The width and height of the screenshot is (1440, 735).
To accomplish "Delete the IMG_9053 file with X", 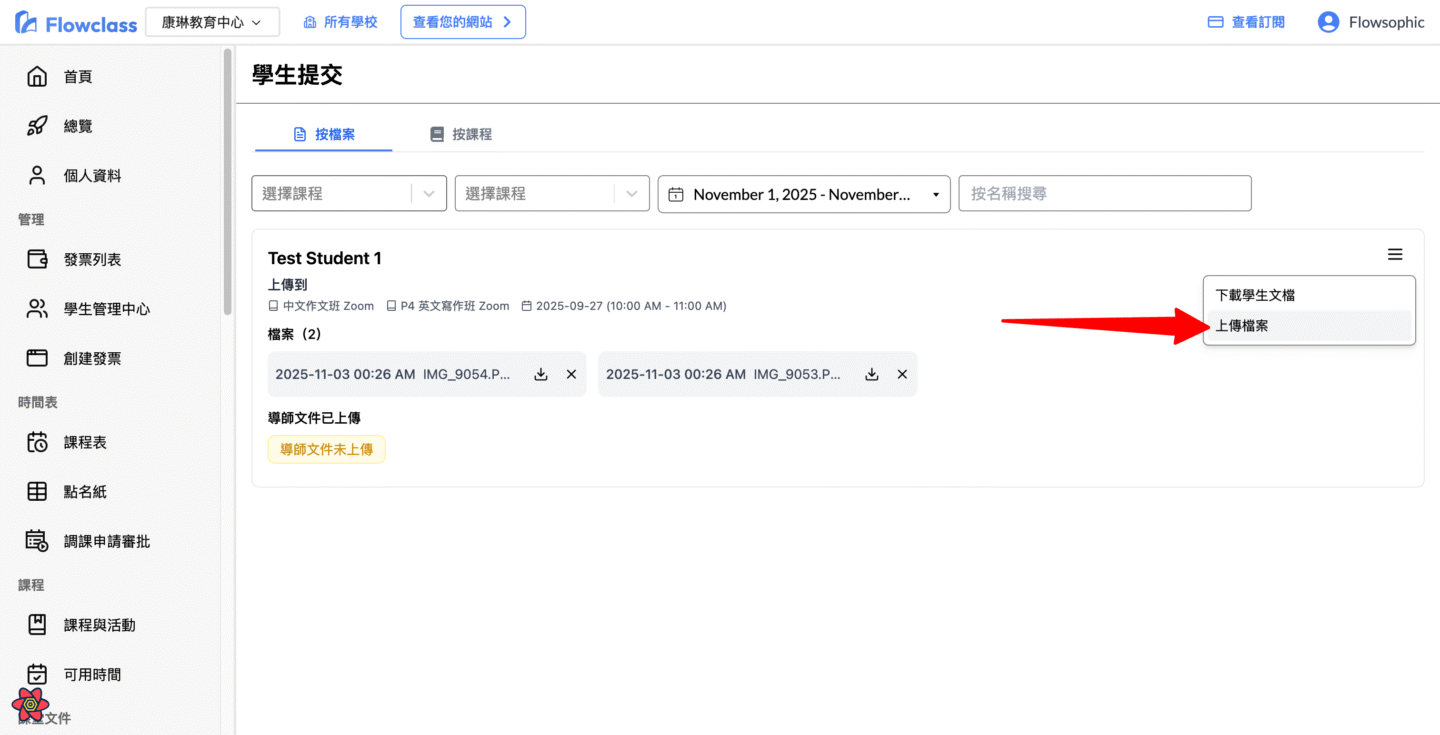I will point(902,374).
